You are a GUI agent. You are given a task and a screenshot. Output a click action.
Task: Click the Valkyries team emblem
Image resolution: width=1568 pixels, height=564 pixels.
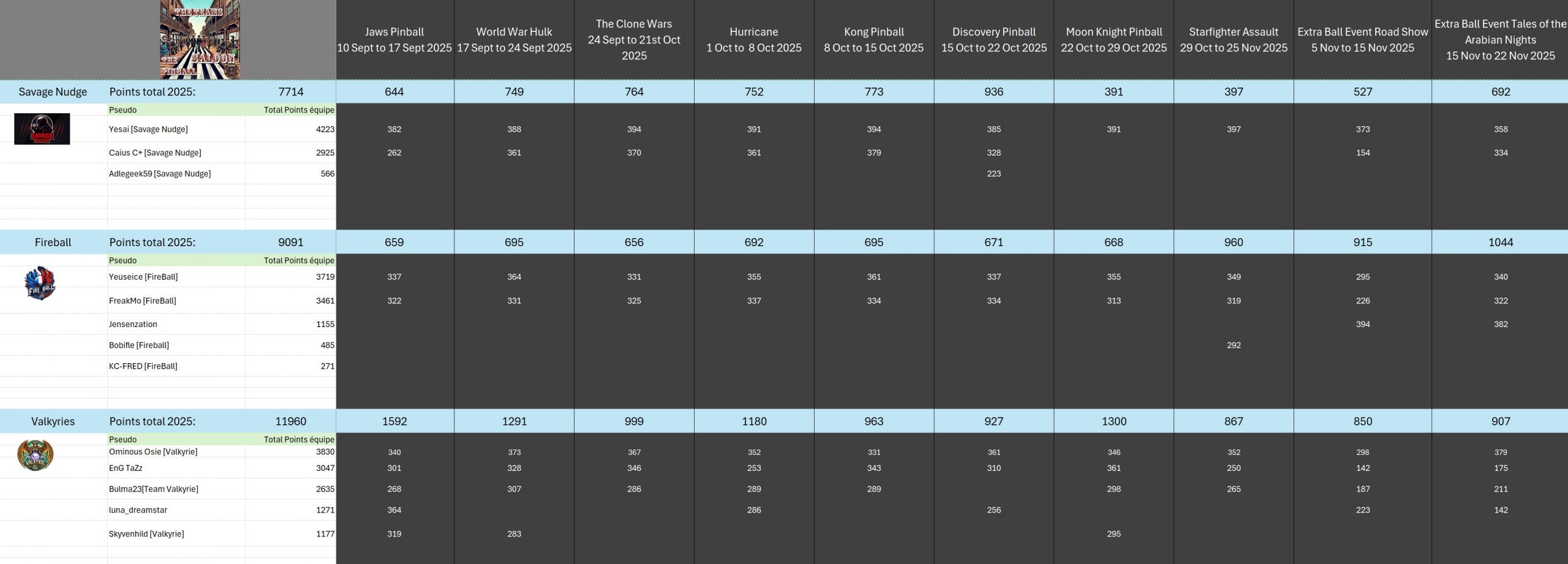click(36, 455)
